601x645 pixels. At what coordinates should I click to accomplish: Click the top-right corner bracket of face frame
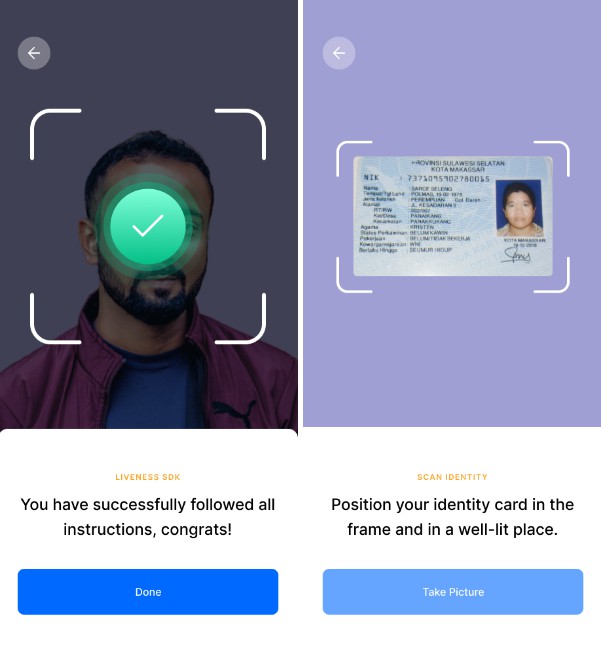[241, 134]
